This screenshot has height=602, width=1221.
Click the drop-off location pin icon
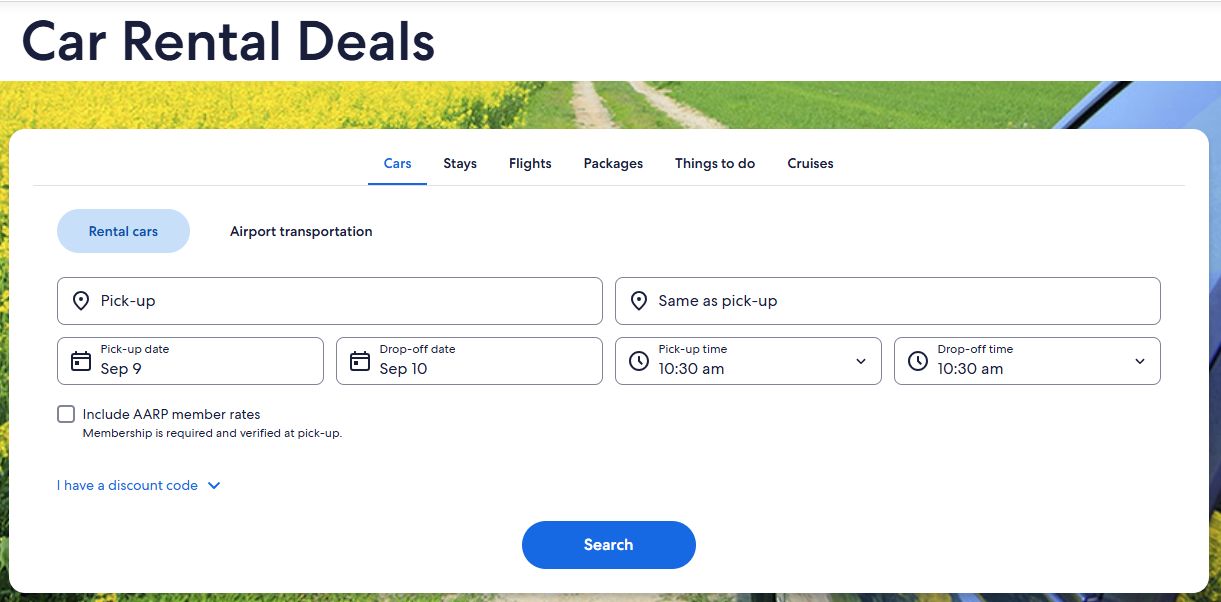[x=639, y=301]
